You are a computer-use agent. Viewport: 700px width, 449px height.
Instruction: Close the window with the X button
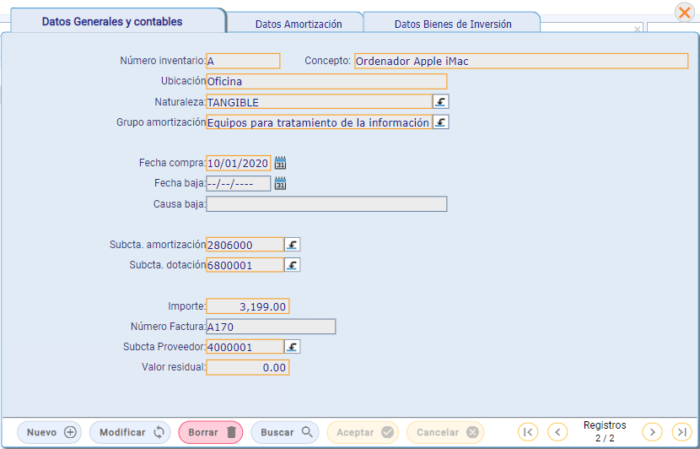(x=684, y=12)
